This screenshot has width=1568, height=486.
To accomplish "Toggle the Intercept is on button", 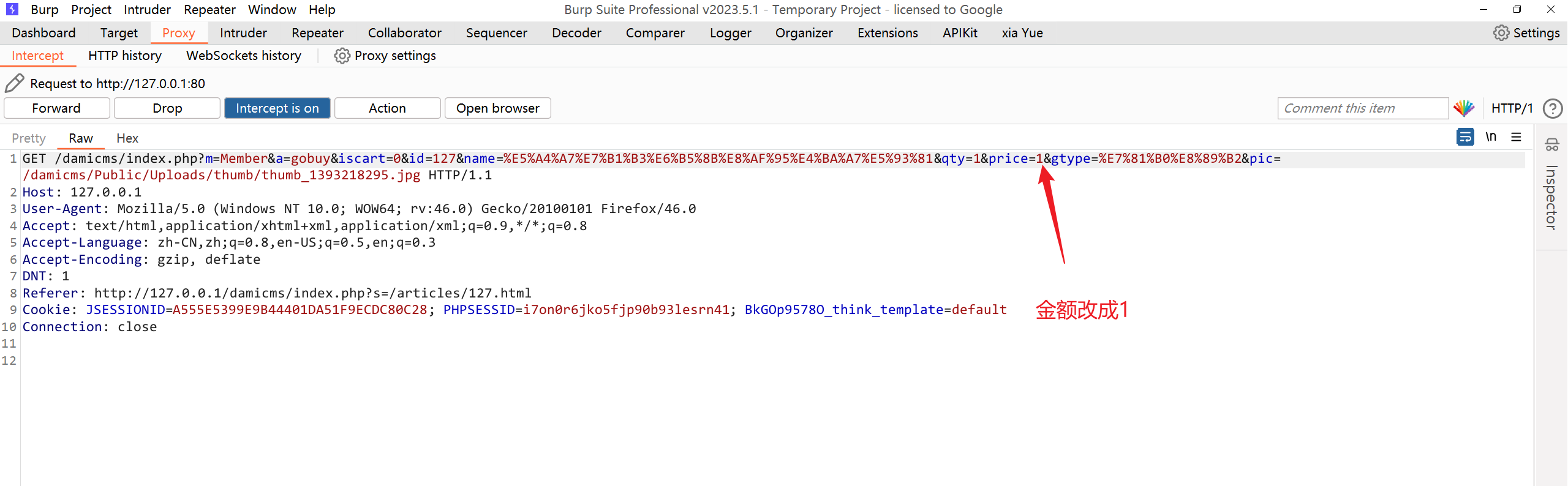I will tap(277, 108).
